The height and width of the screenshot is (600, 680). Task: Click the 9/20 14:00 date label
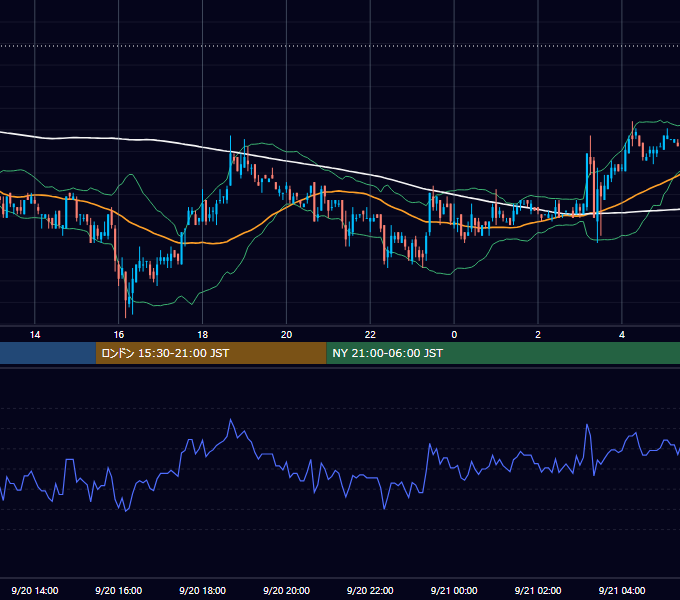click(35, 590)
